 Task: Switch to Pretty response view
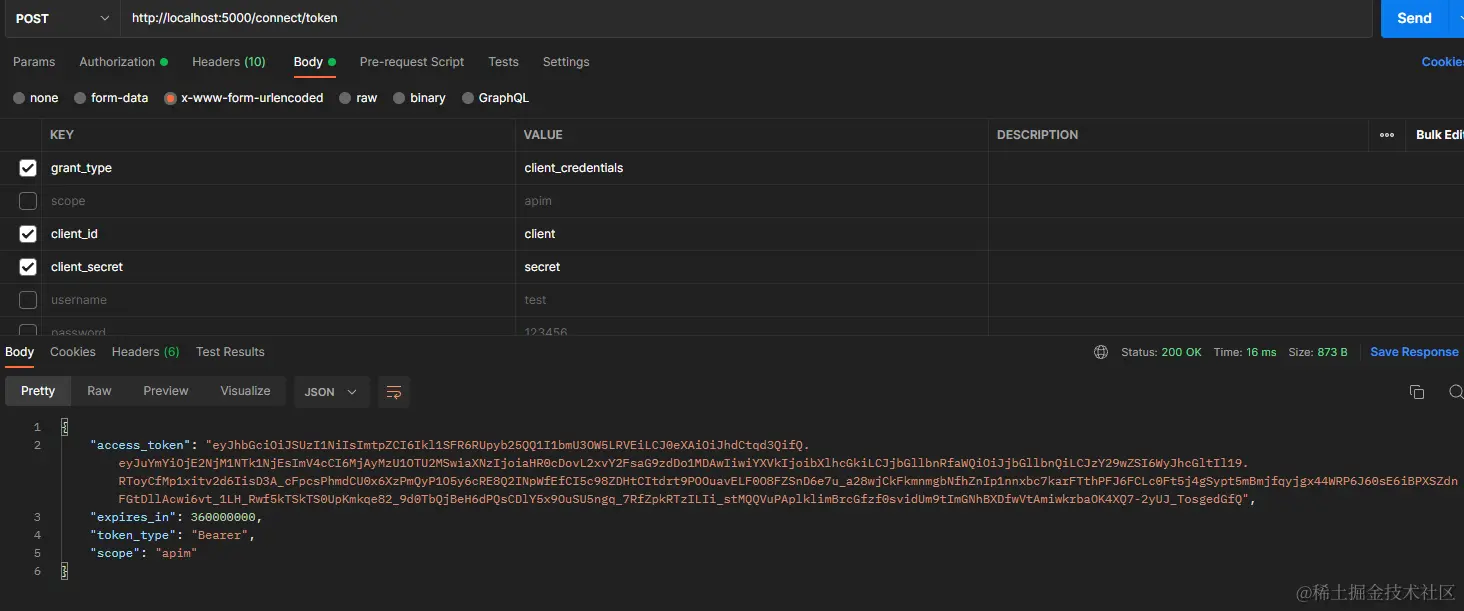[x=38, y=391]
